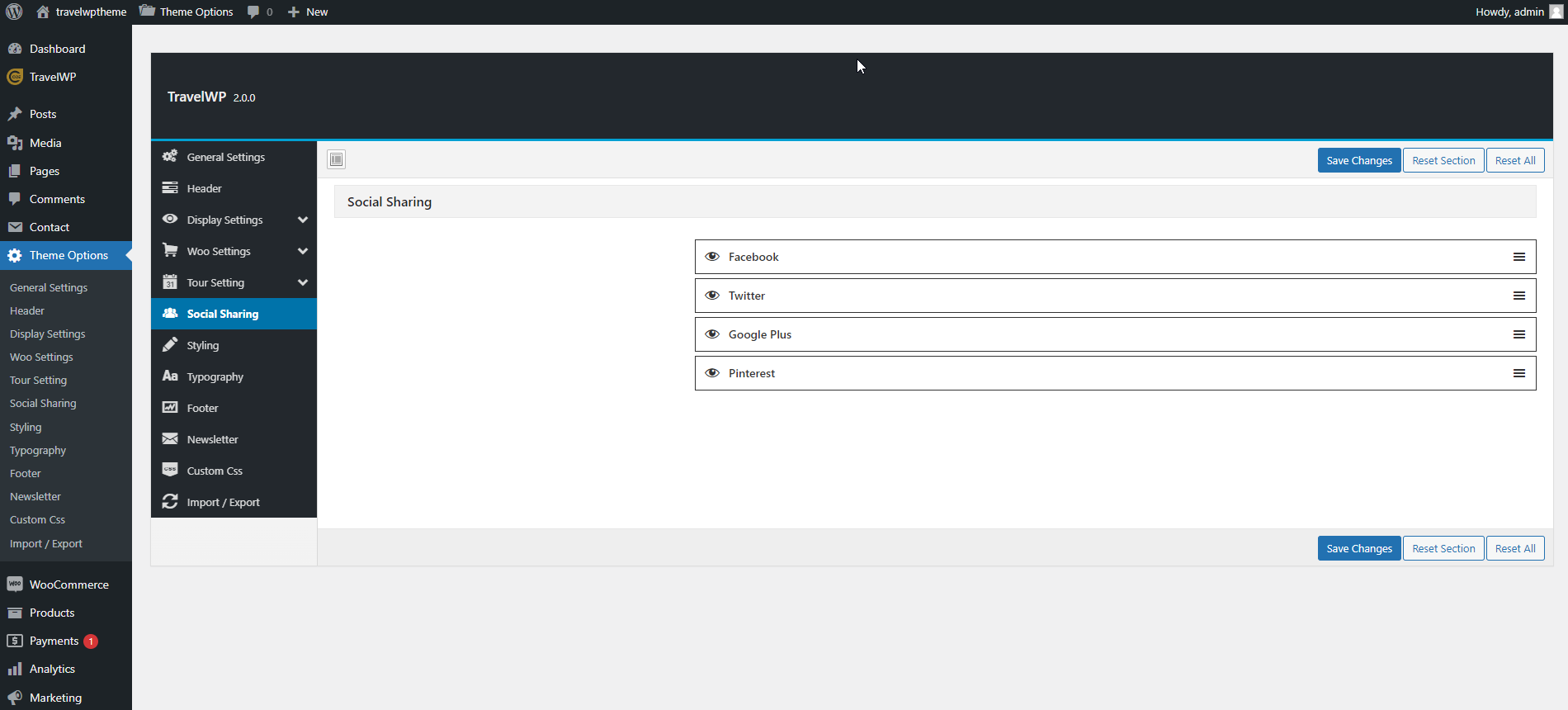Click the WooCommerce woo icon
1568x710 pixels.
[x=15, y=584]
